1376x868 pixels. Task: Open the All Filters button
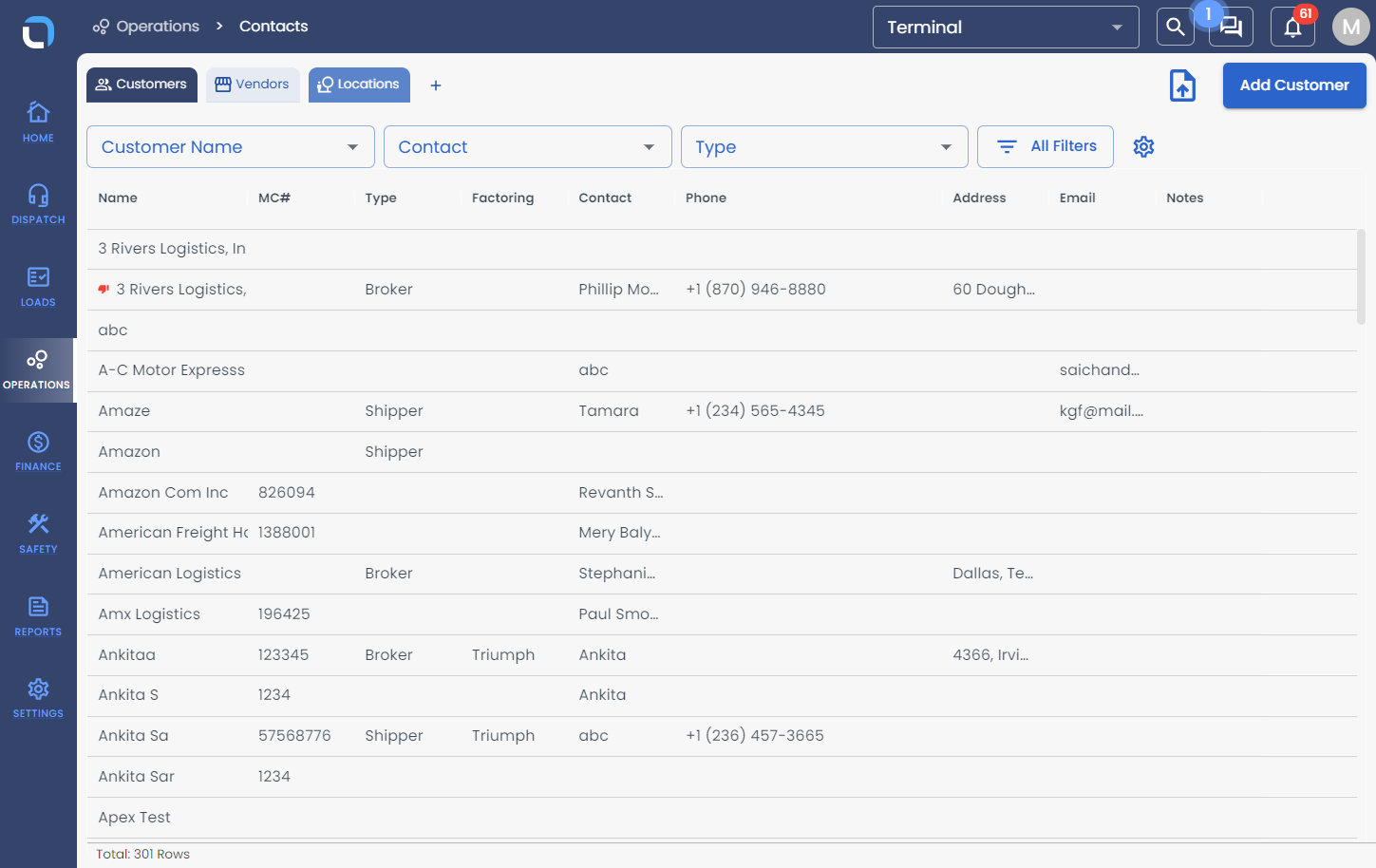[x=1046, y=146]
